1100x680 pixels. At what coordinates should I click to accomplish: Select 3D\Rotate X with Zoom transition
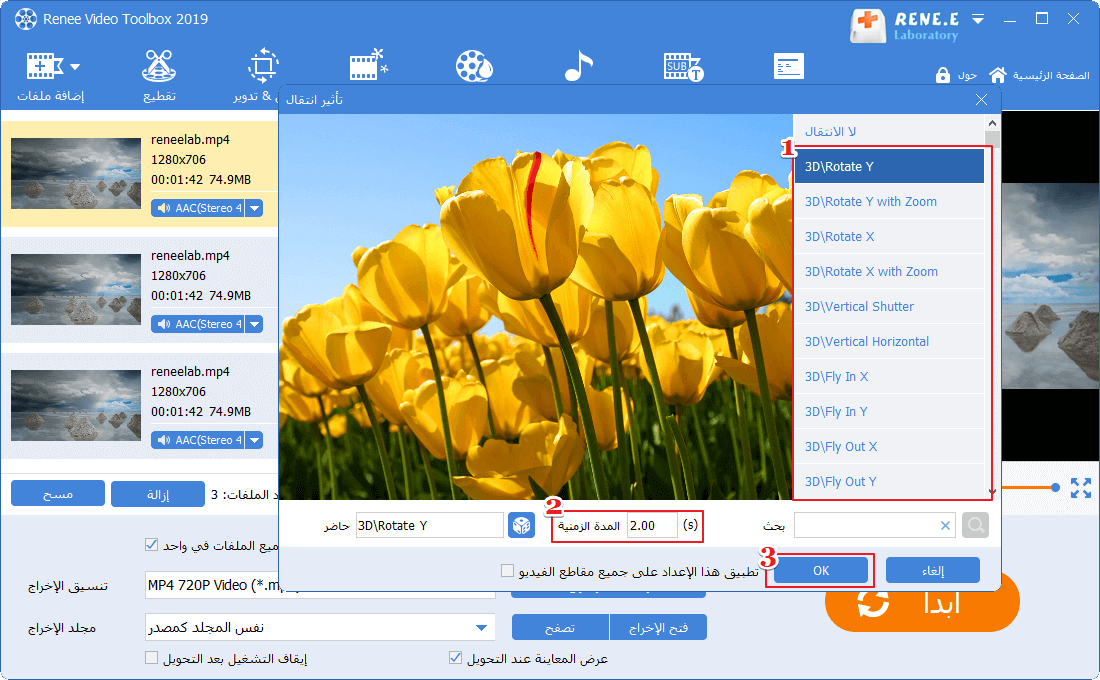[889, 272]
